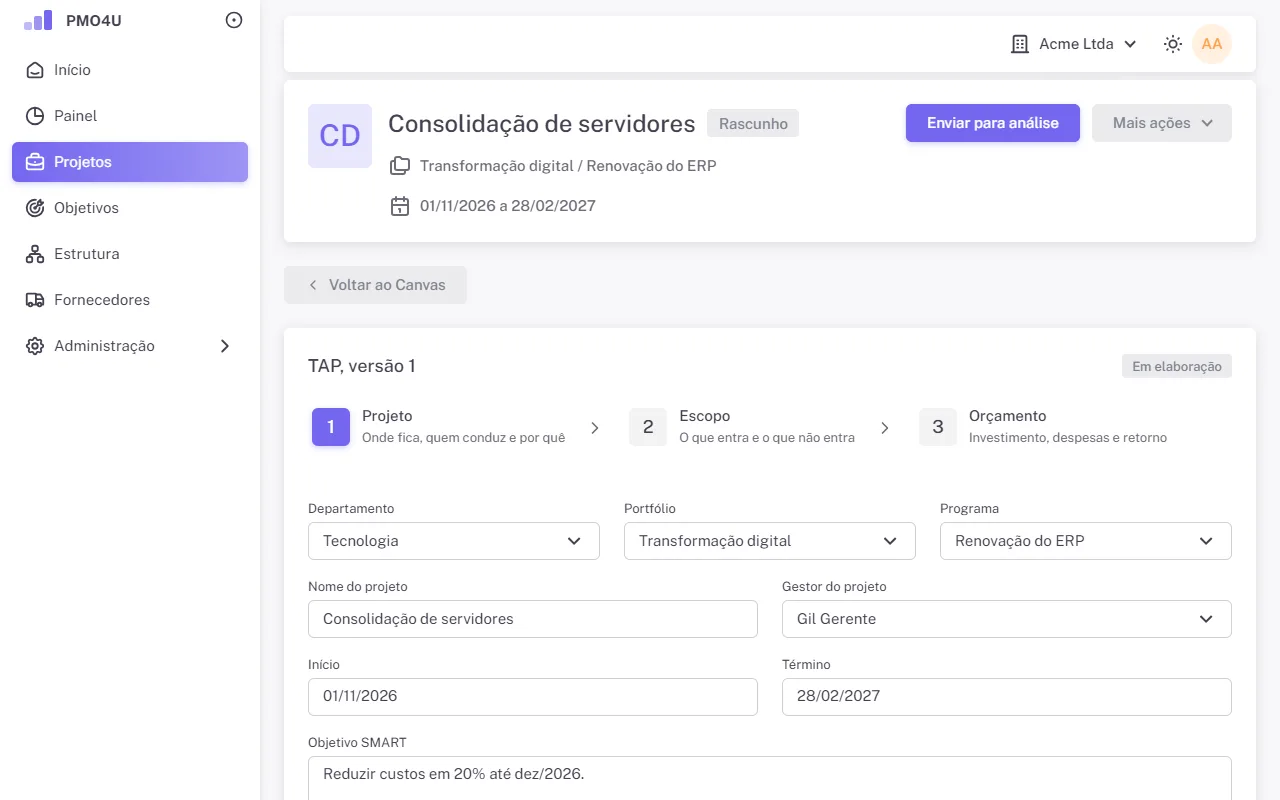Open the Portfólio dropdown
Image resolution: width=1280 pixels, height=800 pixels.
(x=770, y=541)
